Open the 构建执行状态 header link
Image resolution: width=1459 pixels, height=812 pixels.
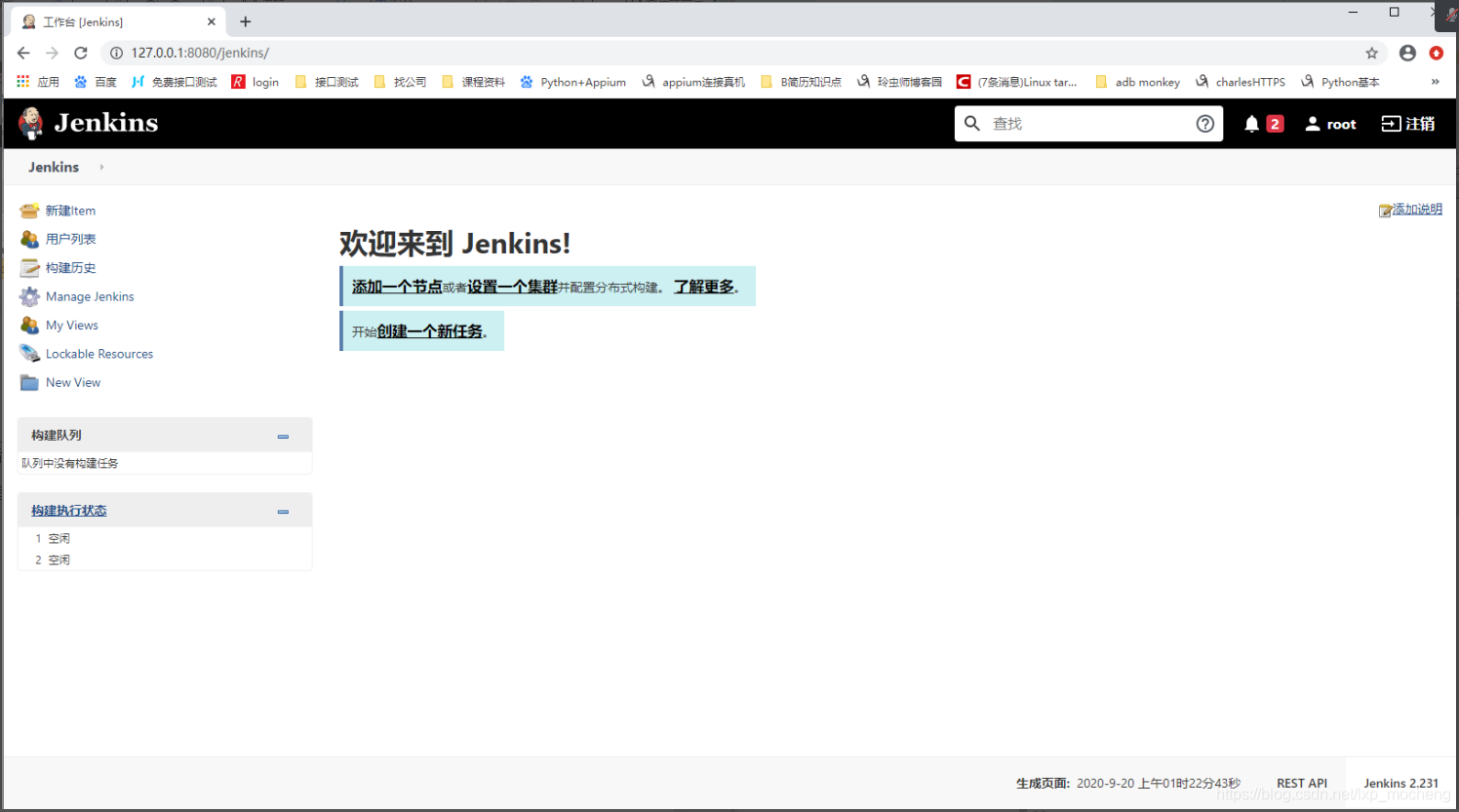pos(69,511)
